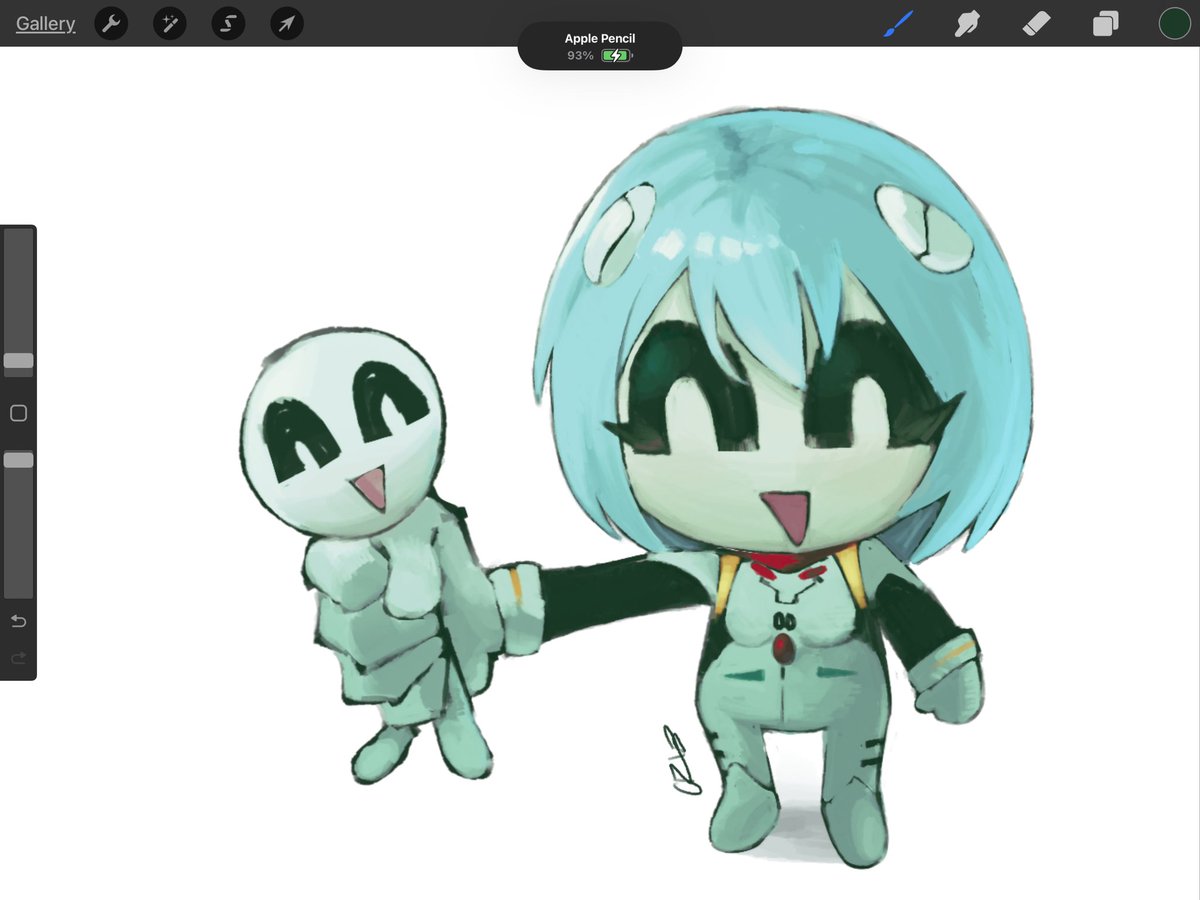The height and width of the screenshot is (900, 1200).
Task: Redo the last undone stroke
Action: [x=18, y=658]
